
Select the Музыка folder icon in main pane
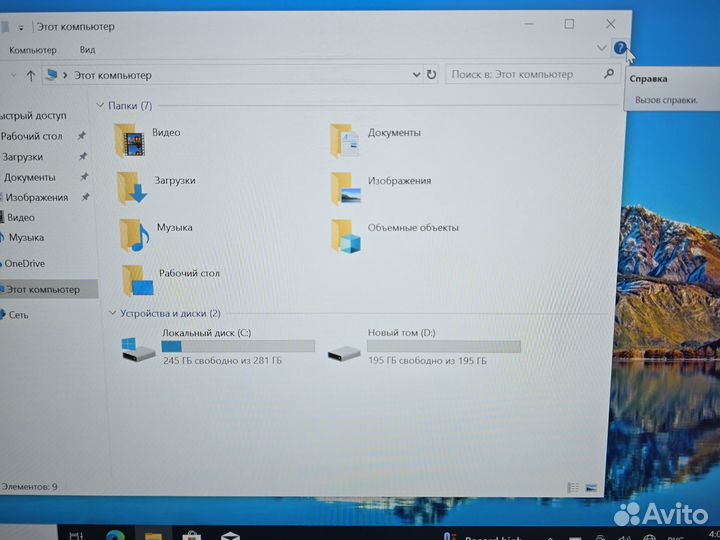click(135, 235)
